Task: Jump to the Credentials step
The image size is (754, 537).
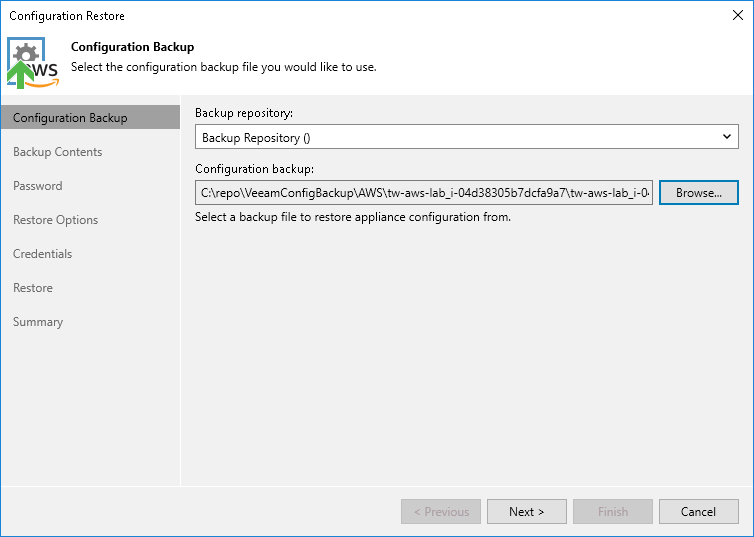Action: pos(42,254)
